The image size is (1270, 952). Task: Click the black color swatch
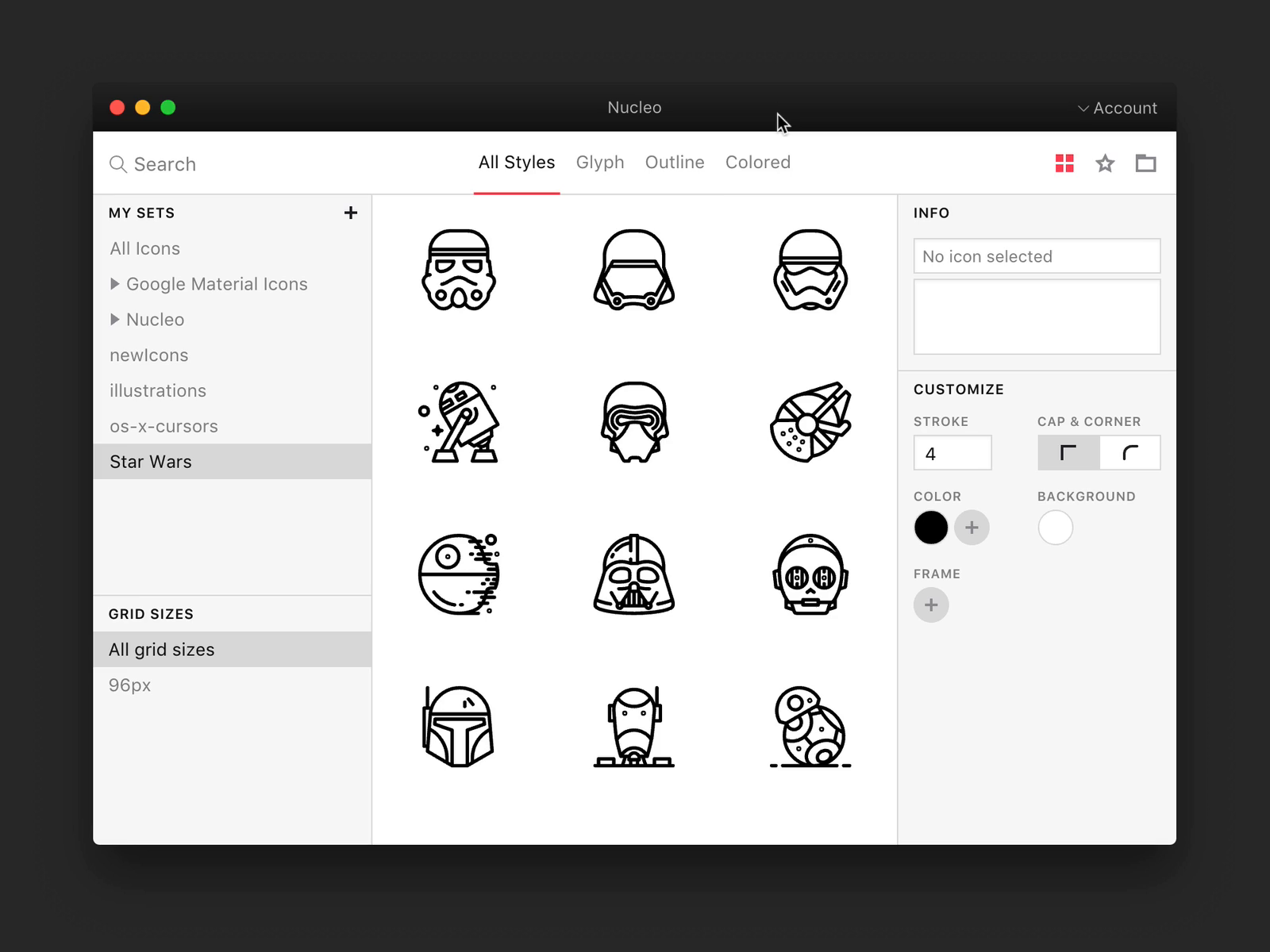[x=931, y=528]
